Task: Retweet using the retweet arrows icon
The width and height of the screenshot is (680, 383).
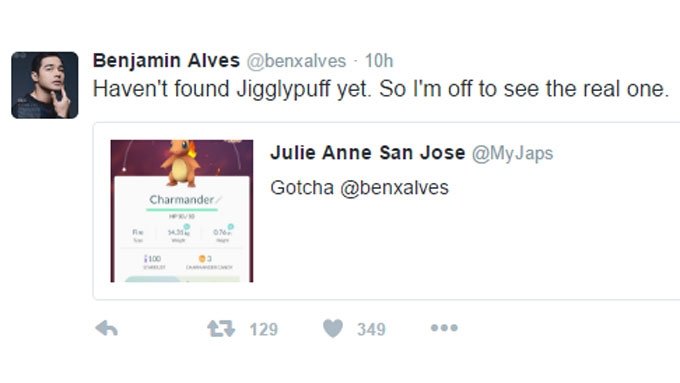Action: [x=221, y=328]
